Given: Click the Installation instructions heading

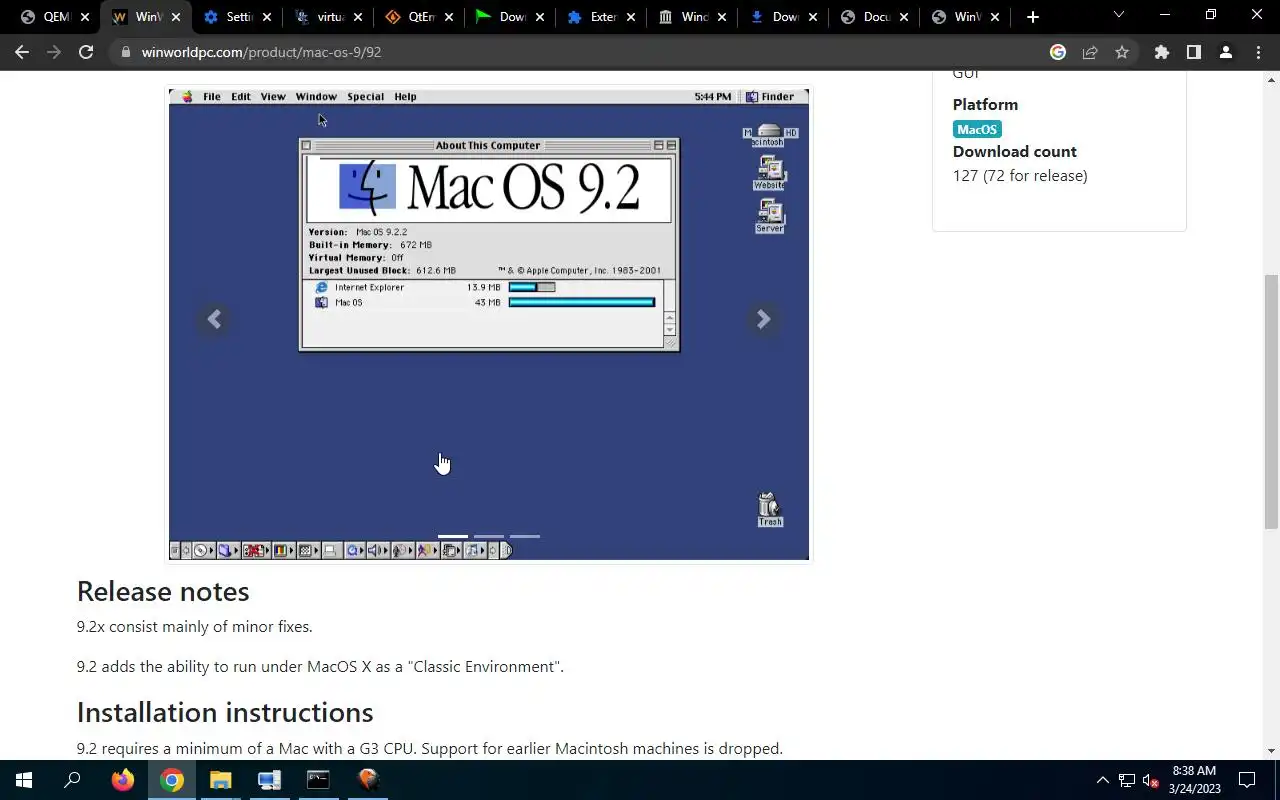Looking at the screenshot, I should click(x=225, y=713).
